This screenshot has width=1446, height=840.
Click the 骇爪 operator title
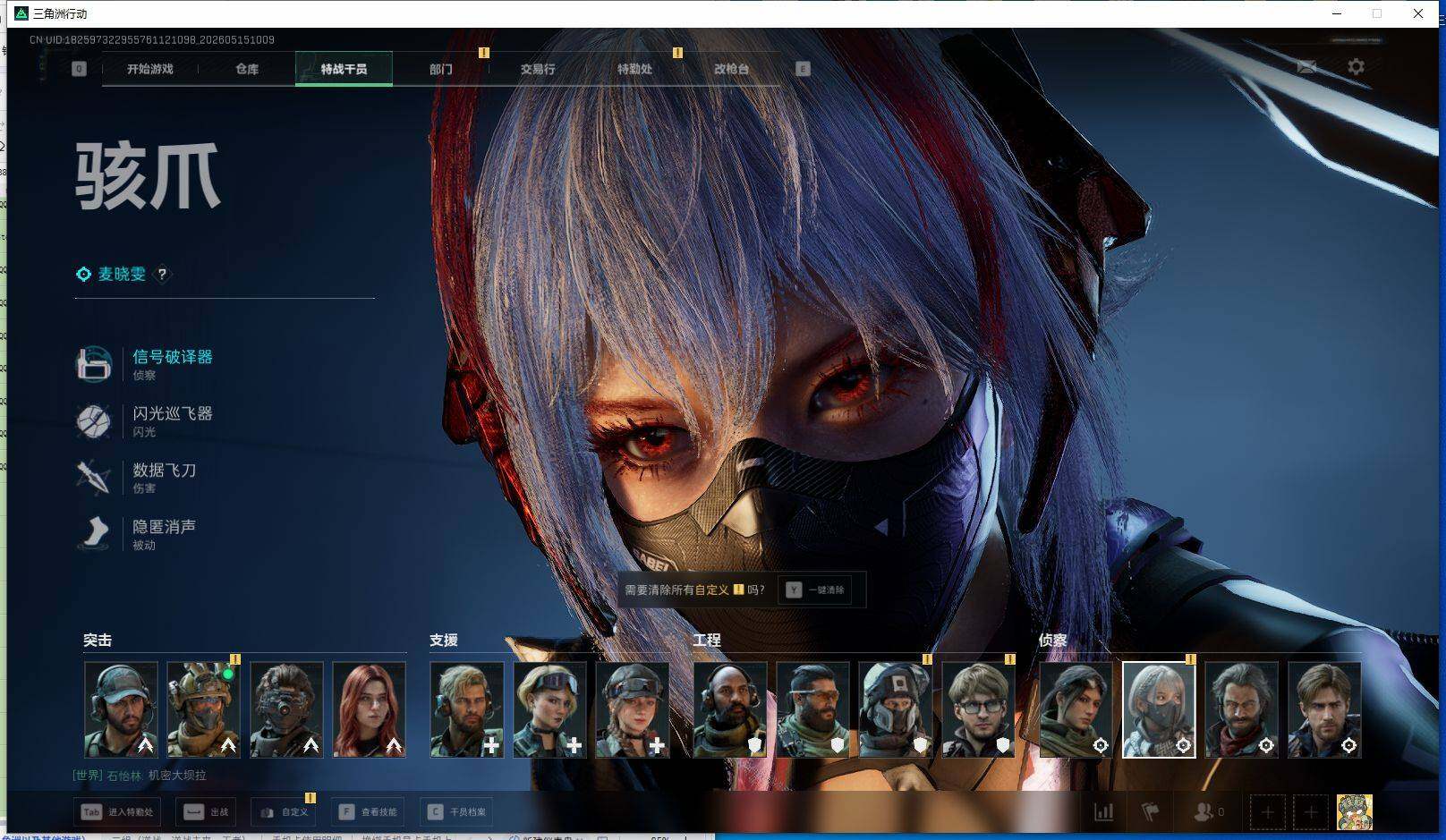pos(148,177)
